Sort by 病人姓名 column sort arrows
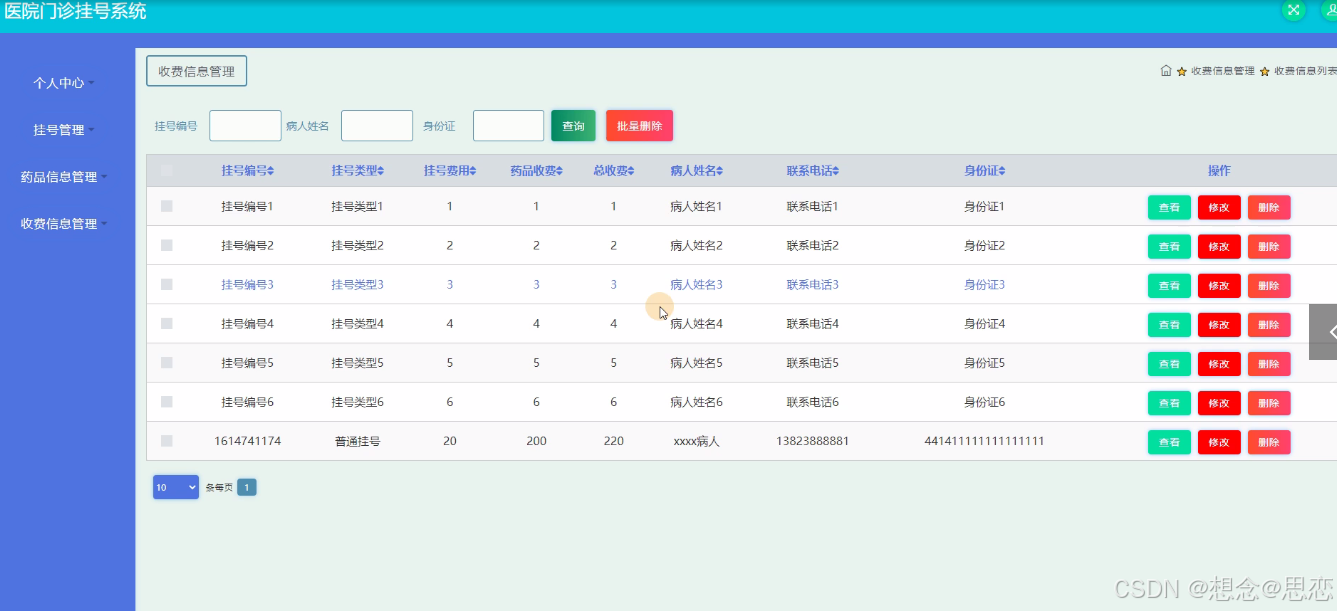 719,171
